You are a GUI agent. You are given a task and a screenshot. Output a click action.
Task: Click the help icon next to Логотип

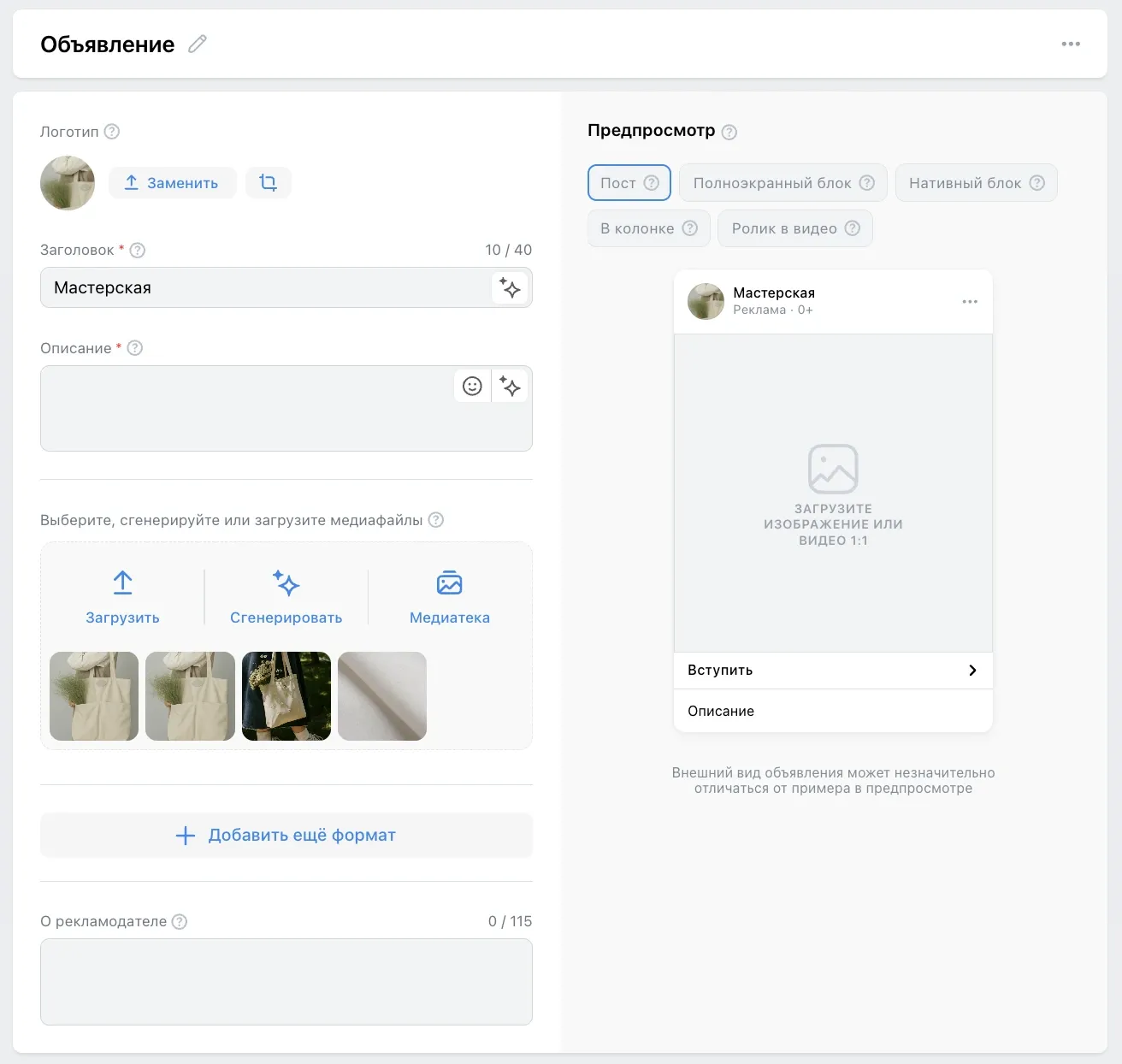112,132
